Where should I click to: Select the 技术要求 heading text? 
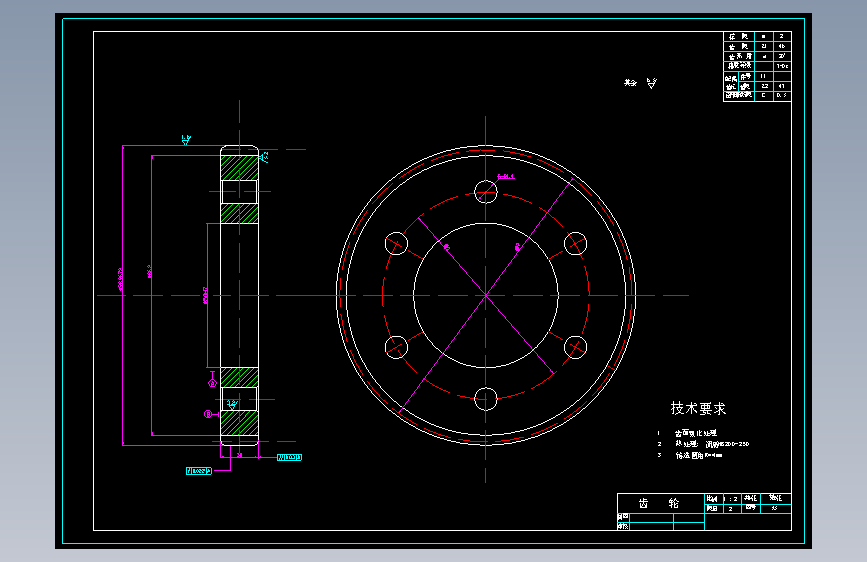pyautogui.click(x=698, y=408)
